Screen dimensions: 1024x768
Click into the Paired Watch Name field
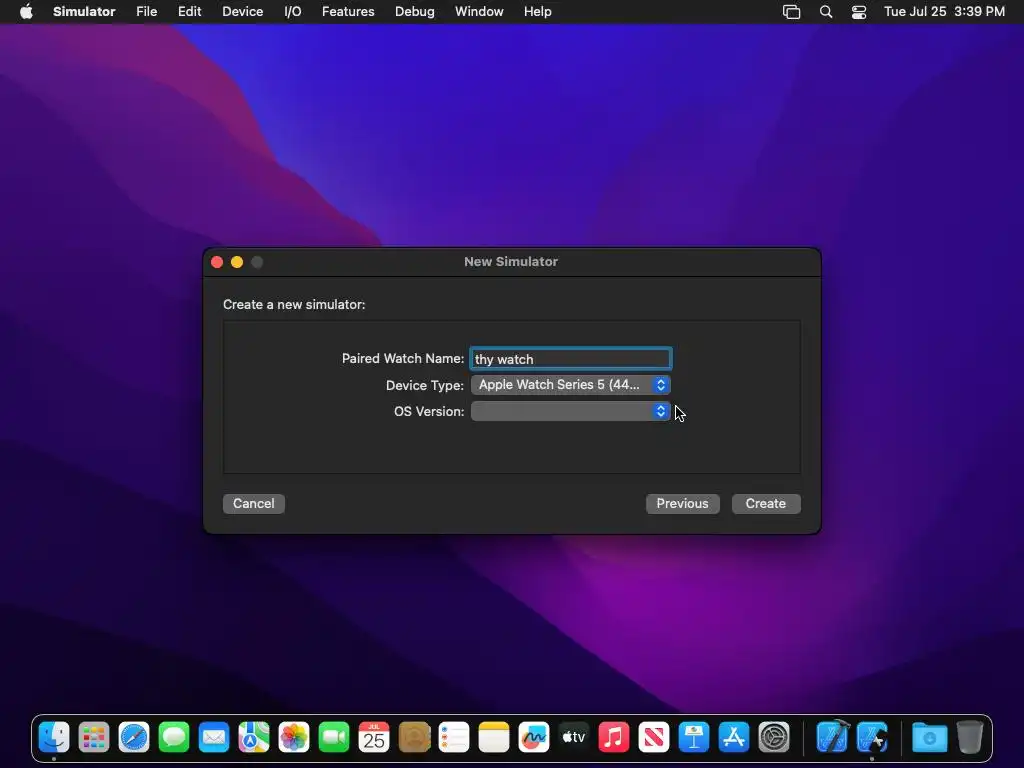pos(571,359)
